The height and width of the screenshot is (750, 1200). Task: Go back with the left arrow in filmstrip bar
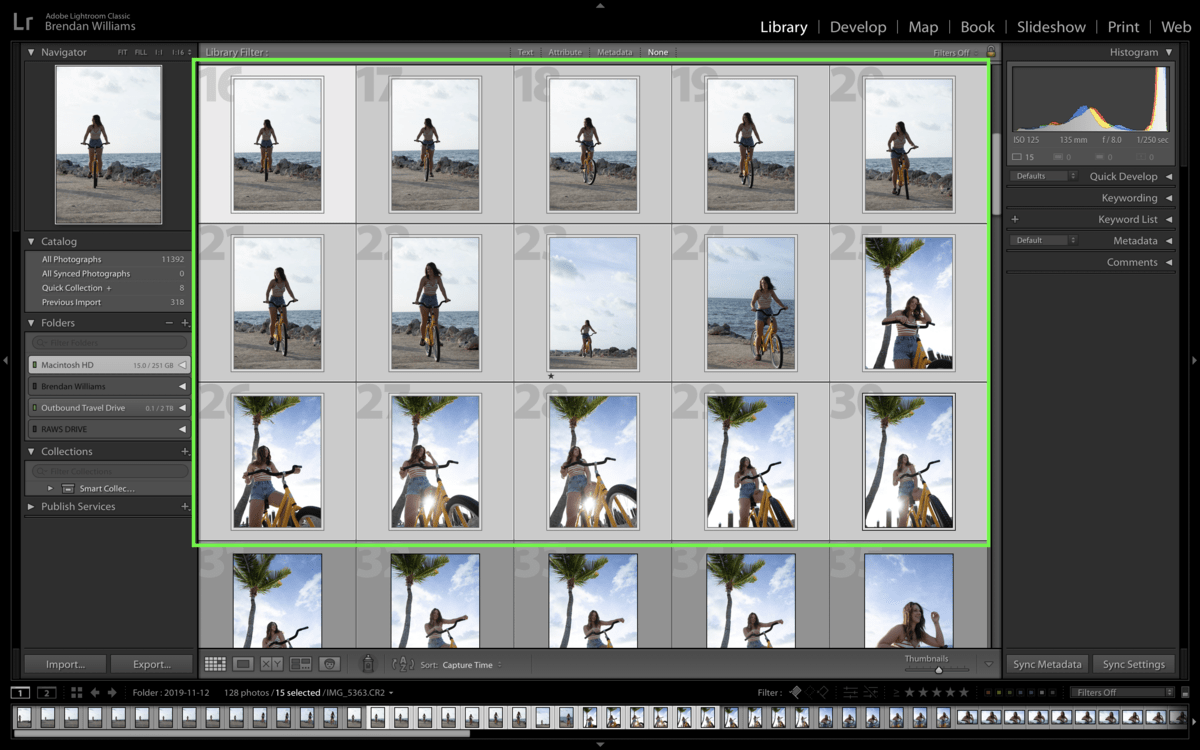95,692
